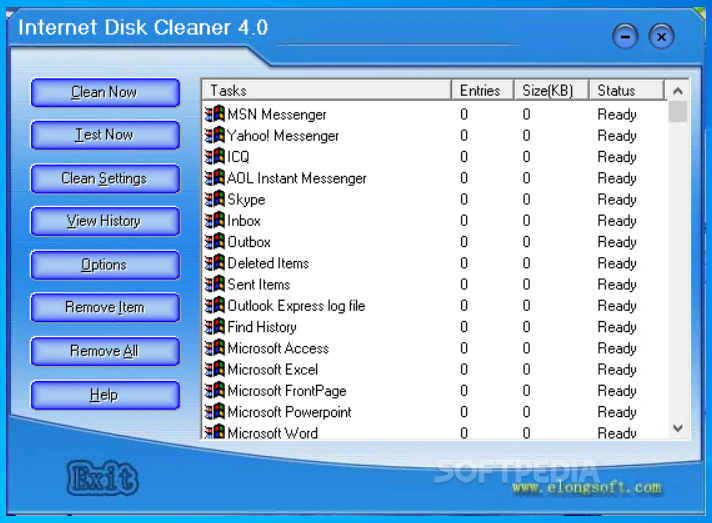
Task: Select the Find History row text
Action: pyautogui.click(x=262, y=327)
